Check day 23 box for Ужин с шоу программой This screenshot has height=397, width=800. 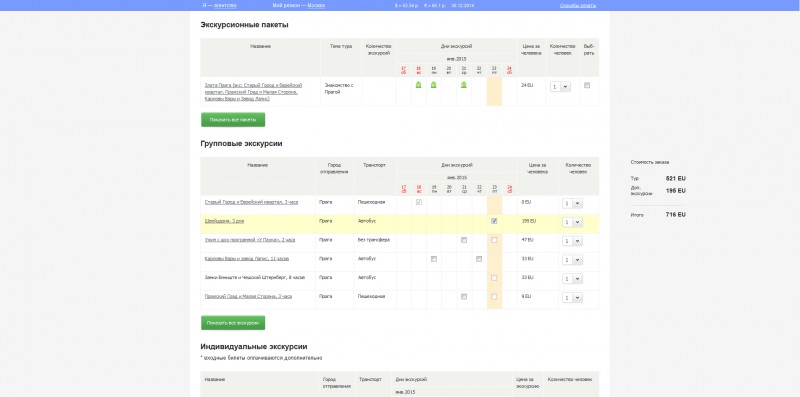point(494,240)
